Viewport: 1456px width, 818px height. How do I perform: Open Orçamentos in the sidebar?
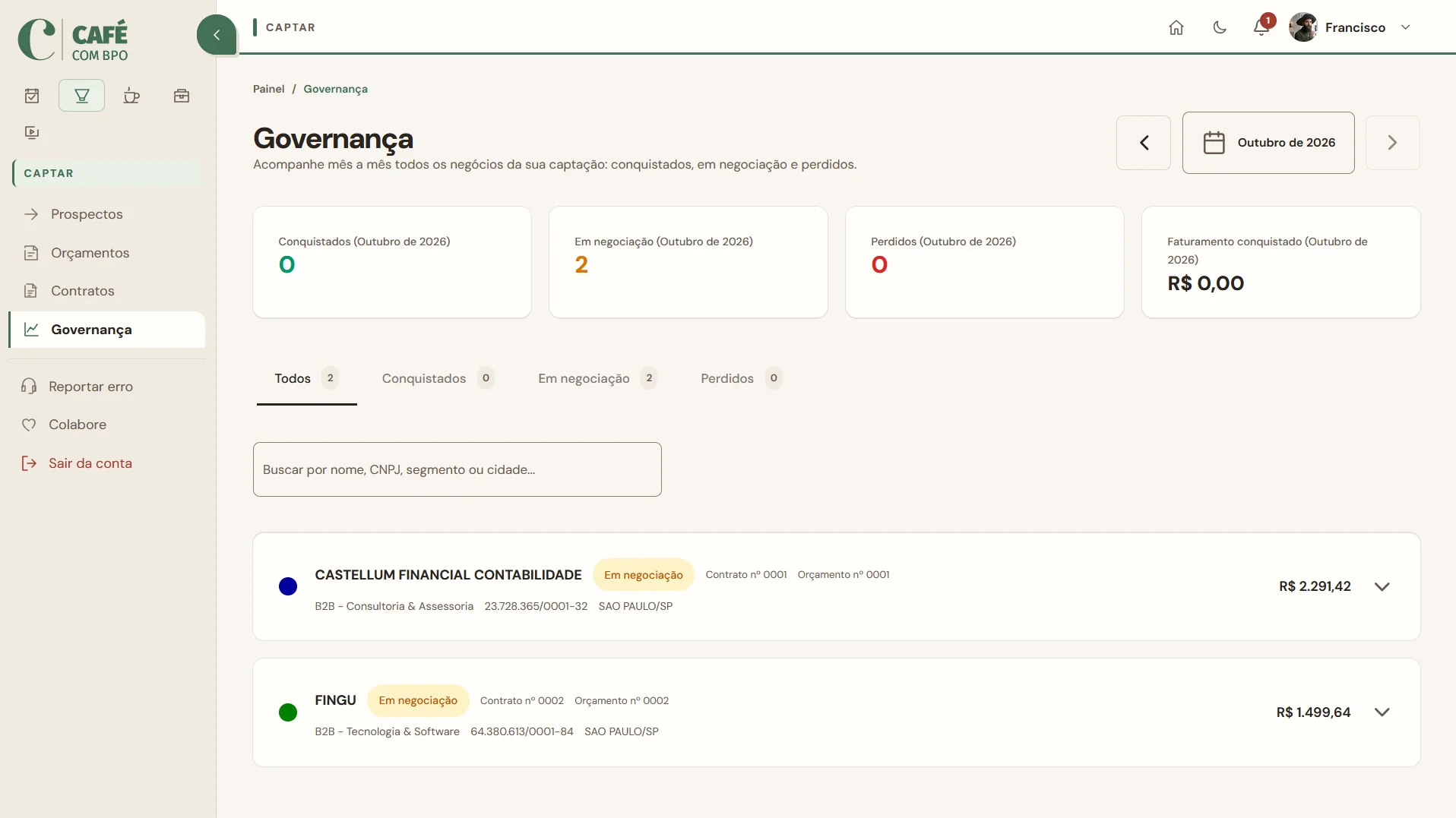pos(106,253)
